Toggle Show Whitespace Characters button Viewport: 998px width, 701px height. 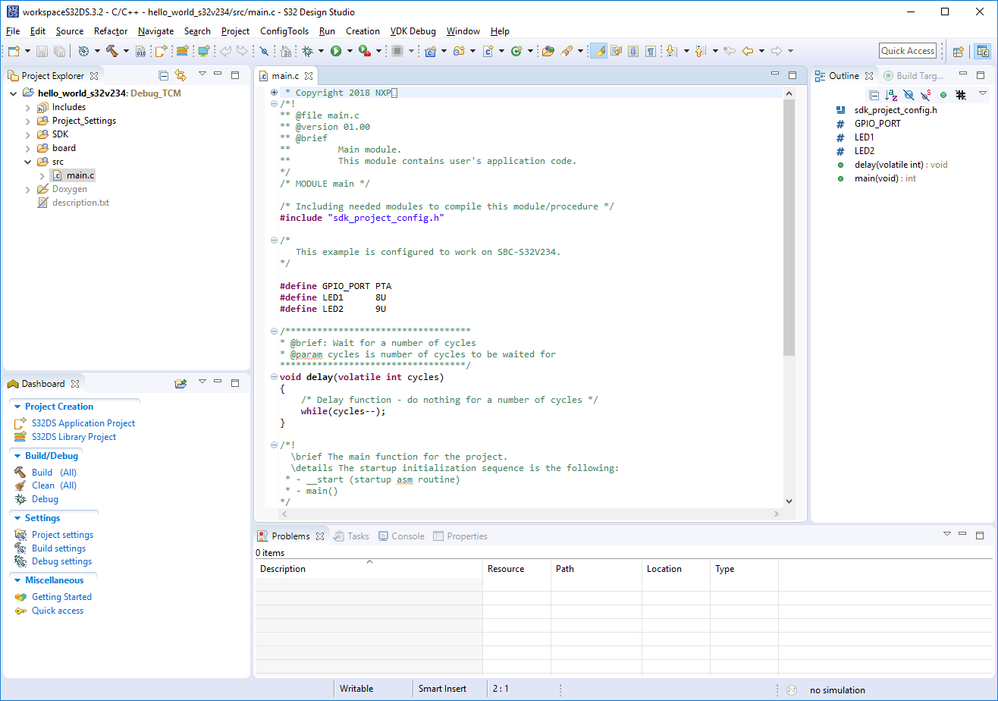(x=650, y=51)
